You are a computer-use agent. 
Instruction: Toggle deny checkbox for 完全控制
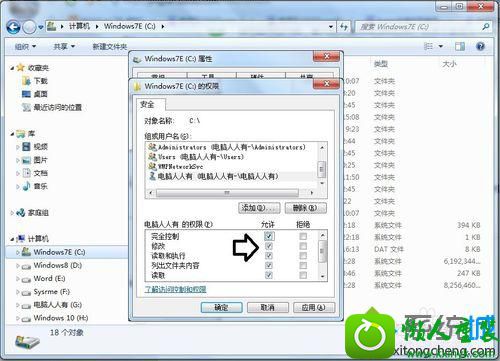(303, 236)
